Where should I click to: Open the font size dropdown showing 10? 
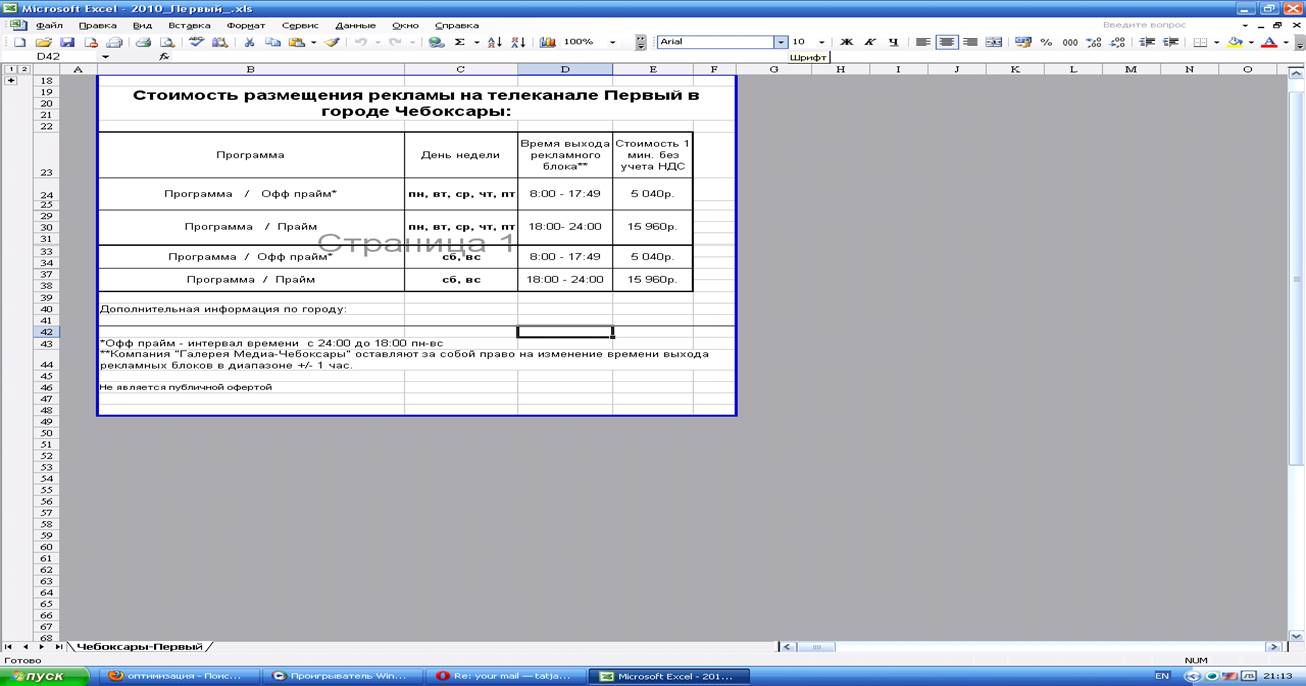click(821, 43)
